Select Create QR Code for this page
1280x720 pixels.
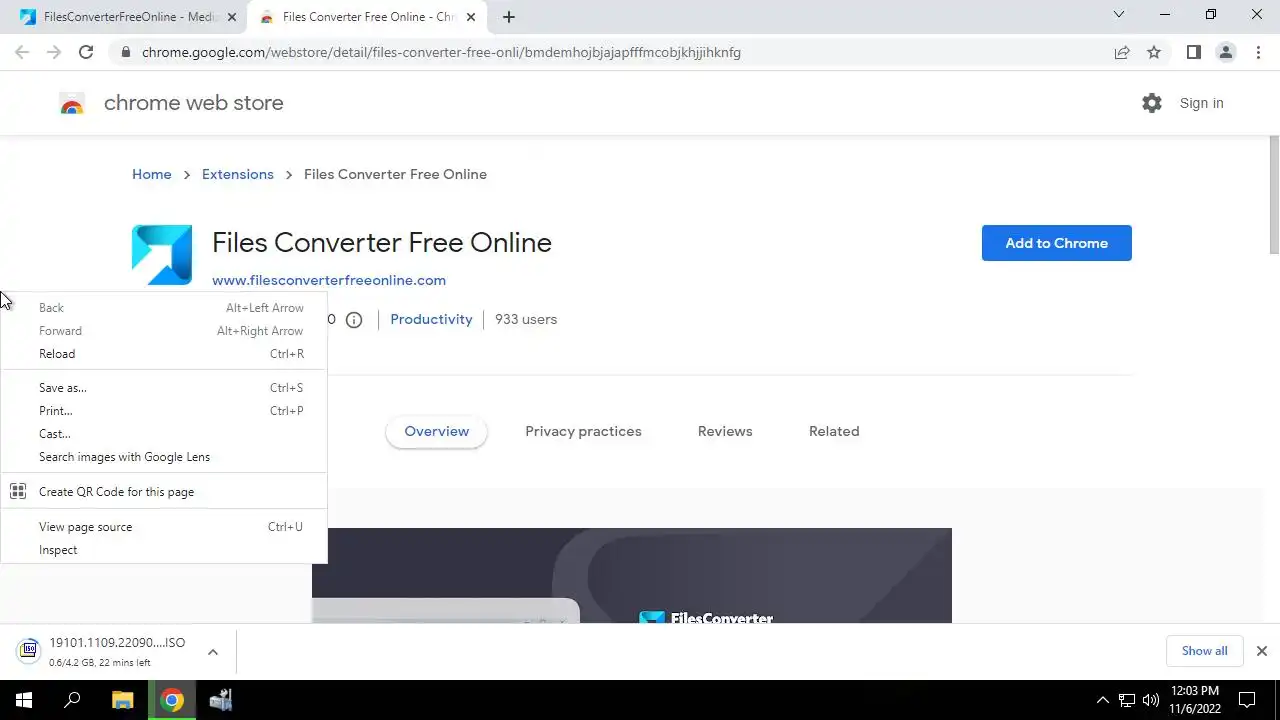[164, 492]
